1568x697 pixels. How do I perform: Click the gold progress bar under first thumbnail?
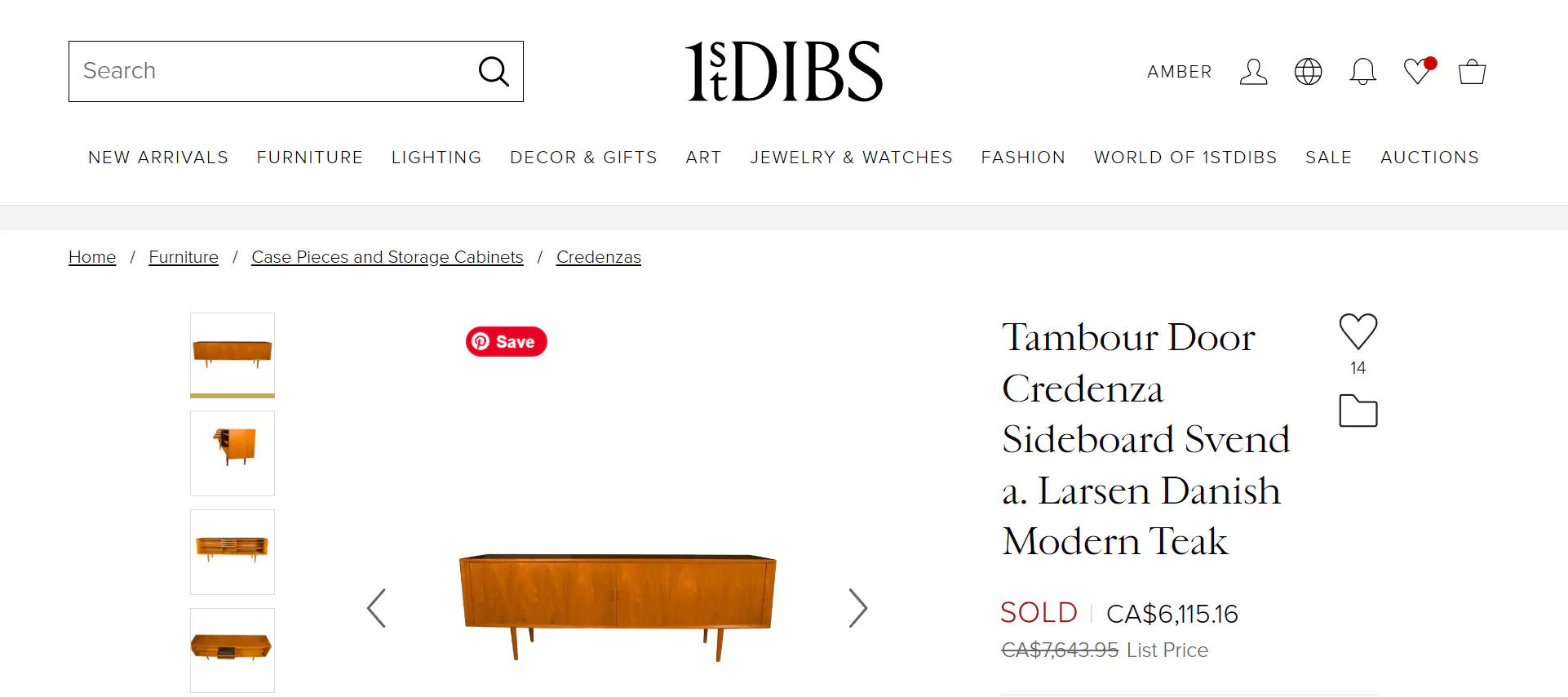232,395
